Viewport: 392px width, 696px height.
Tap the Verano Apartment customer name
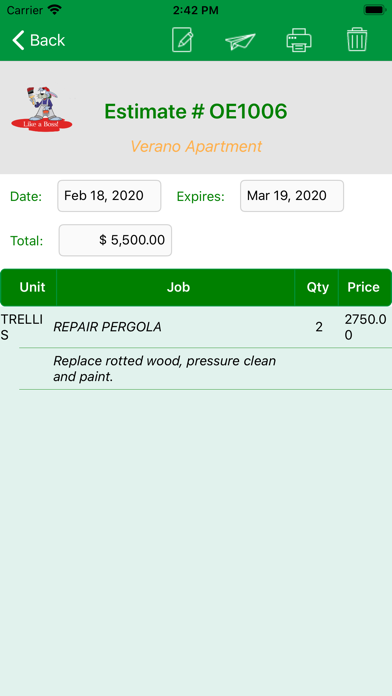[196, 146]
